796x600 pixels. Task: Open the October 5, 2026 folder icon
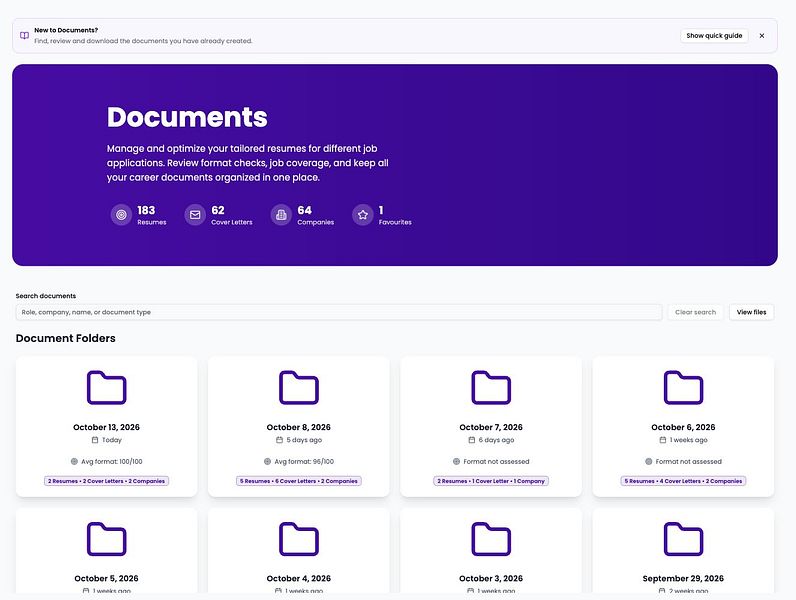[x=107, y=539]
